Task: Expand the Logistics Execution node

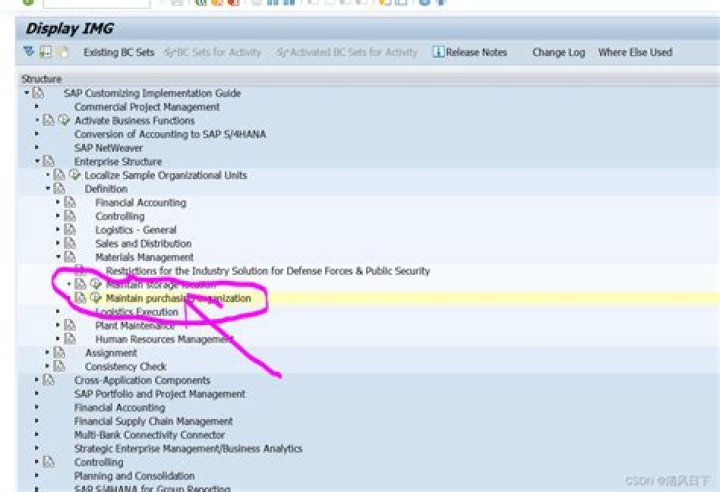Action: (58, 311)
